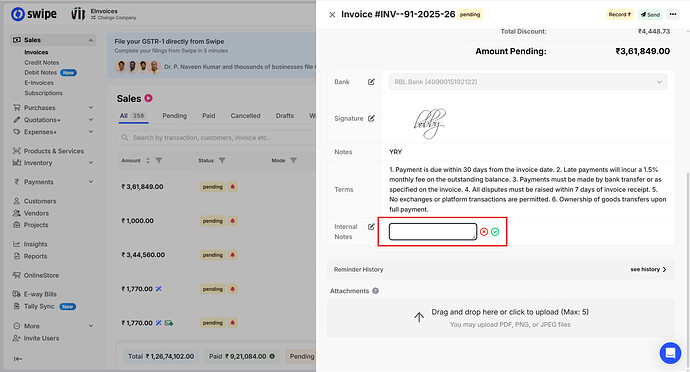Open the chat support bubble
This screenshot has height=372, width=690.
tap(670, 353)
